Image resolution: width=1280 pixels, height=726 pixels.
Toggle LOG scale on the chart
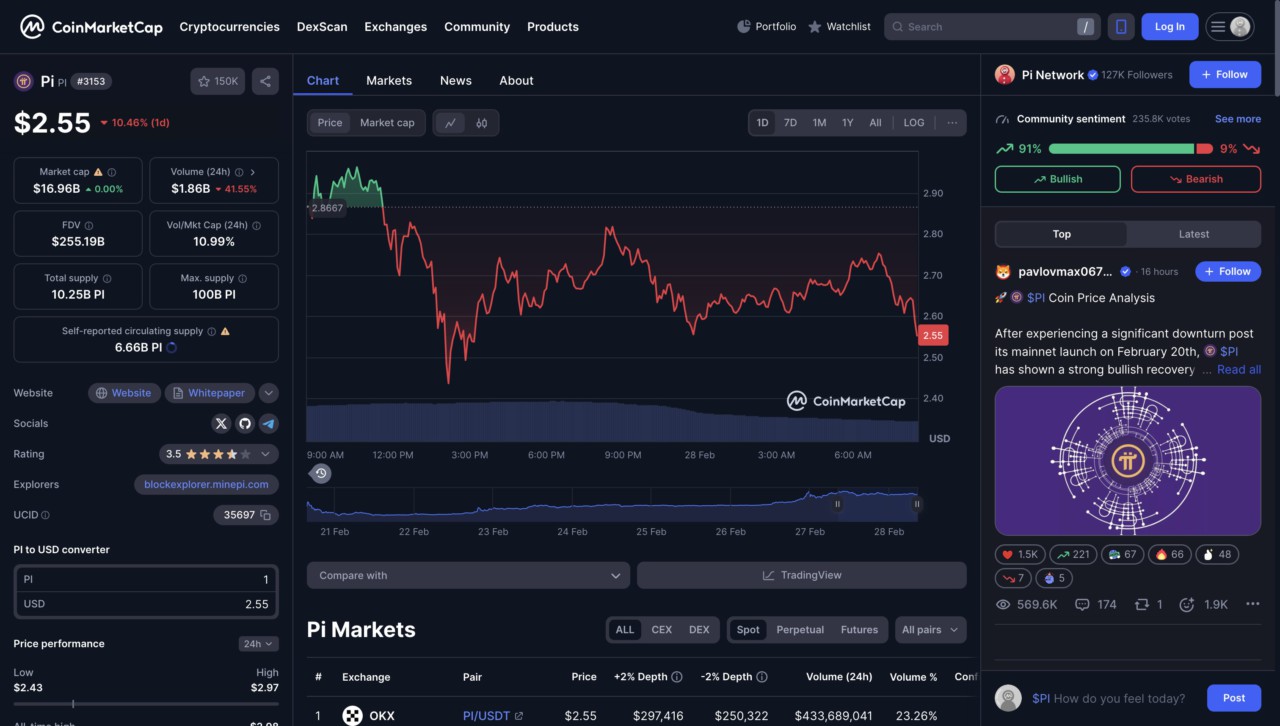tap(914, 123)
